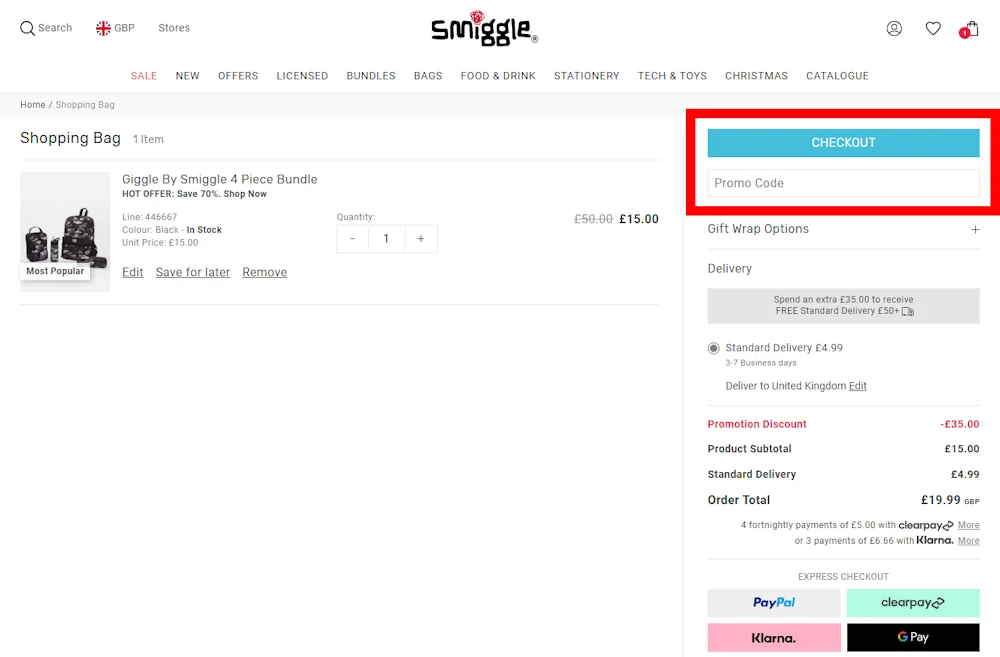
Task: Click Save for later
Action: coord(193,272)
